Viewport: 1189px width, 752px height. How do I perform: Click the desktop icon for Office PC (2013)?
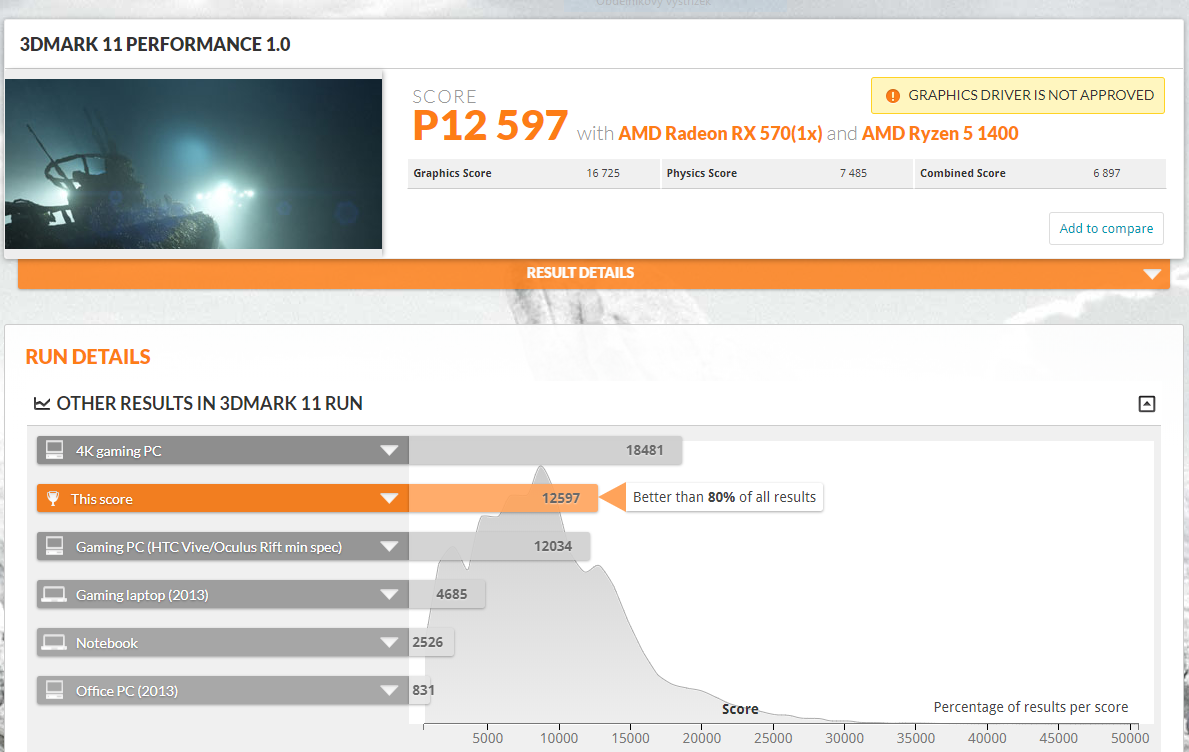(54, 691)
